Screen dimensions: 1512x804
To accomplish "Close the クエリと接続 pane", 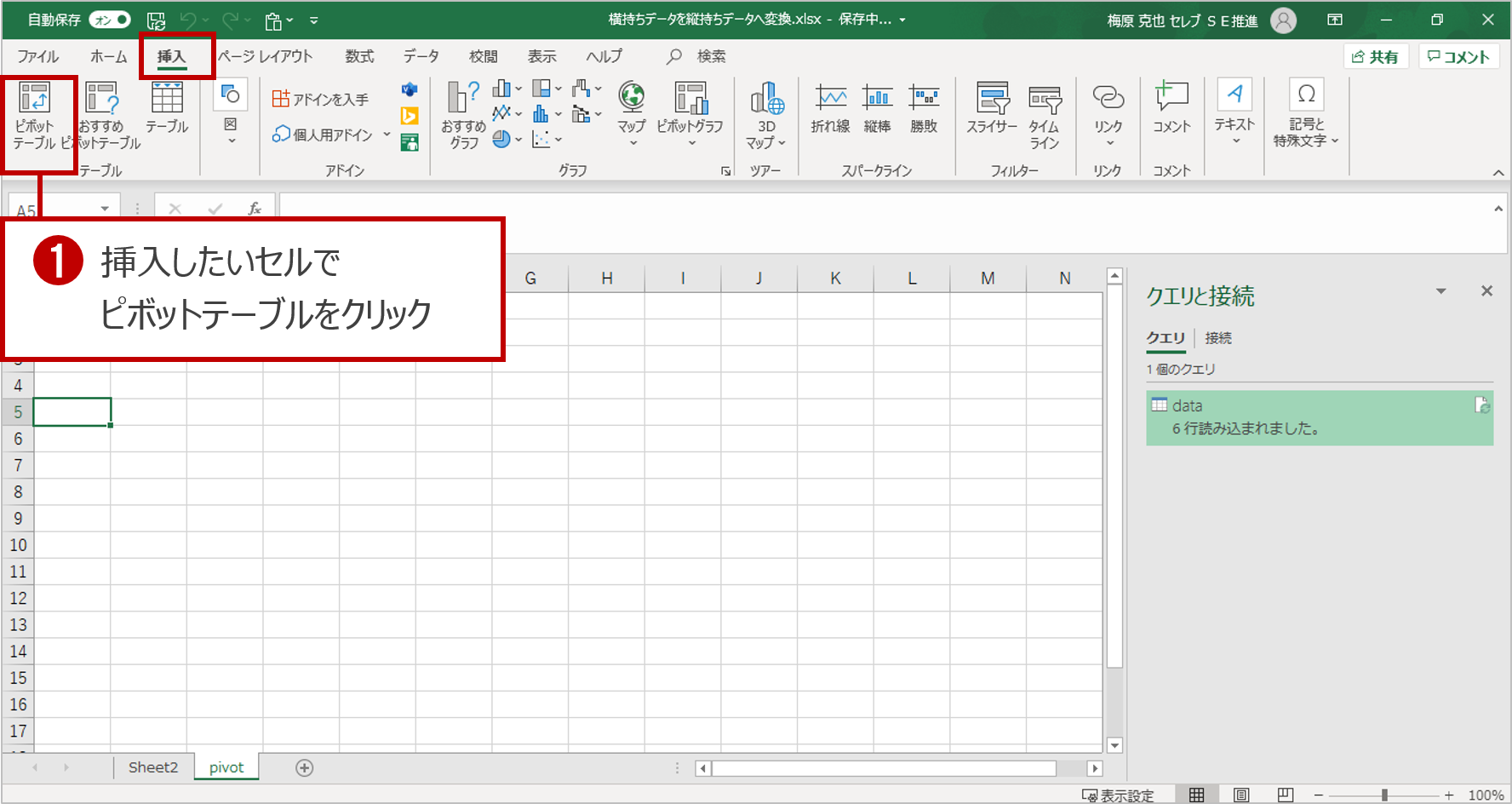I will [1486, 291].
